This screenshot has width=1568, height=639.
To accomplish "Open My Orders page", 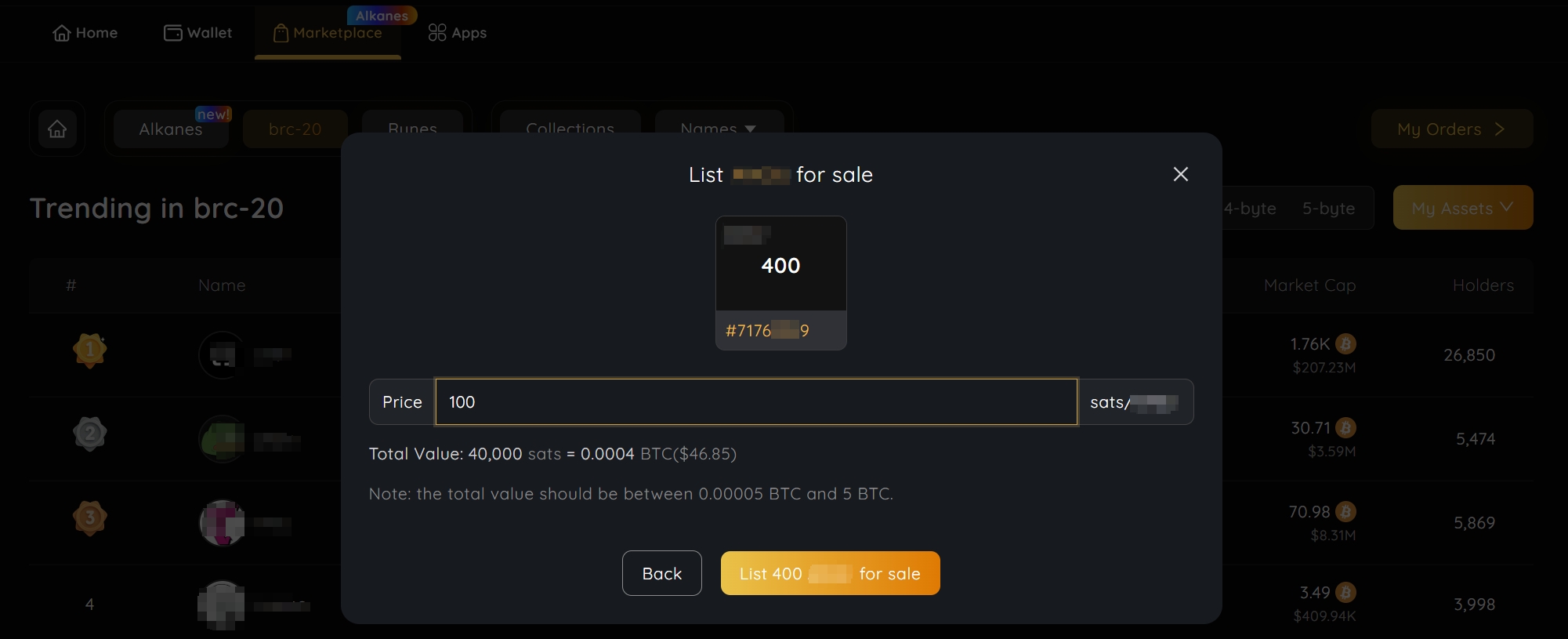I will [x=1451, y=129].
